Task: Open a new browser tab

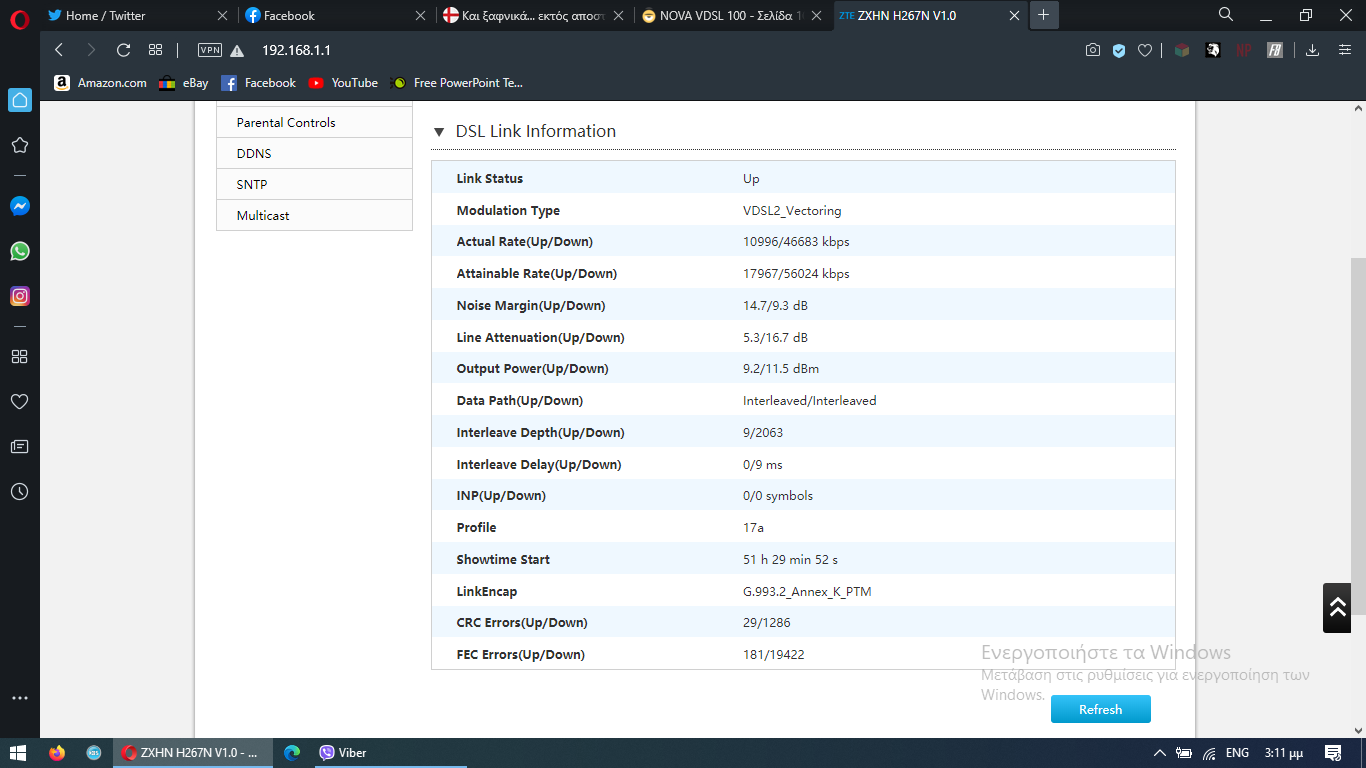Action: coord(1044,15)
